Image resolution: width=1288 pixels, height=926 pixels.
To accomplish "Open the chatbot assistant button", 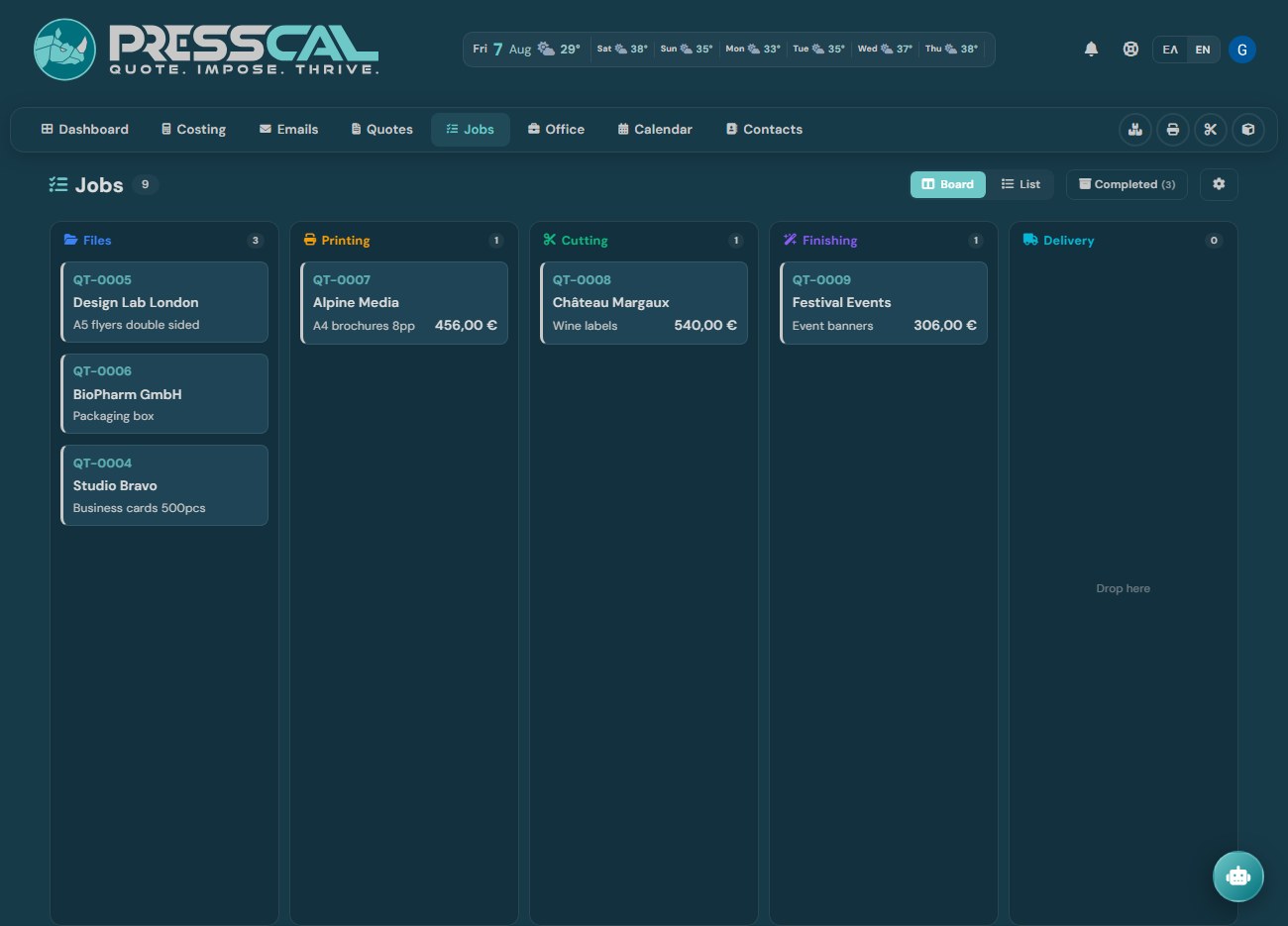I will click(x=1238, y=876).
